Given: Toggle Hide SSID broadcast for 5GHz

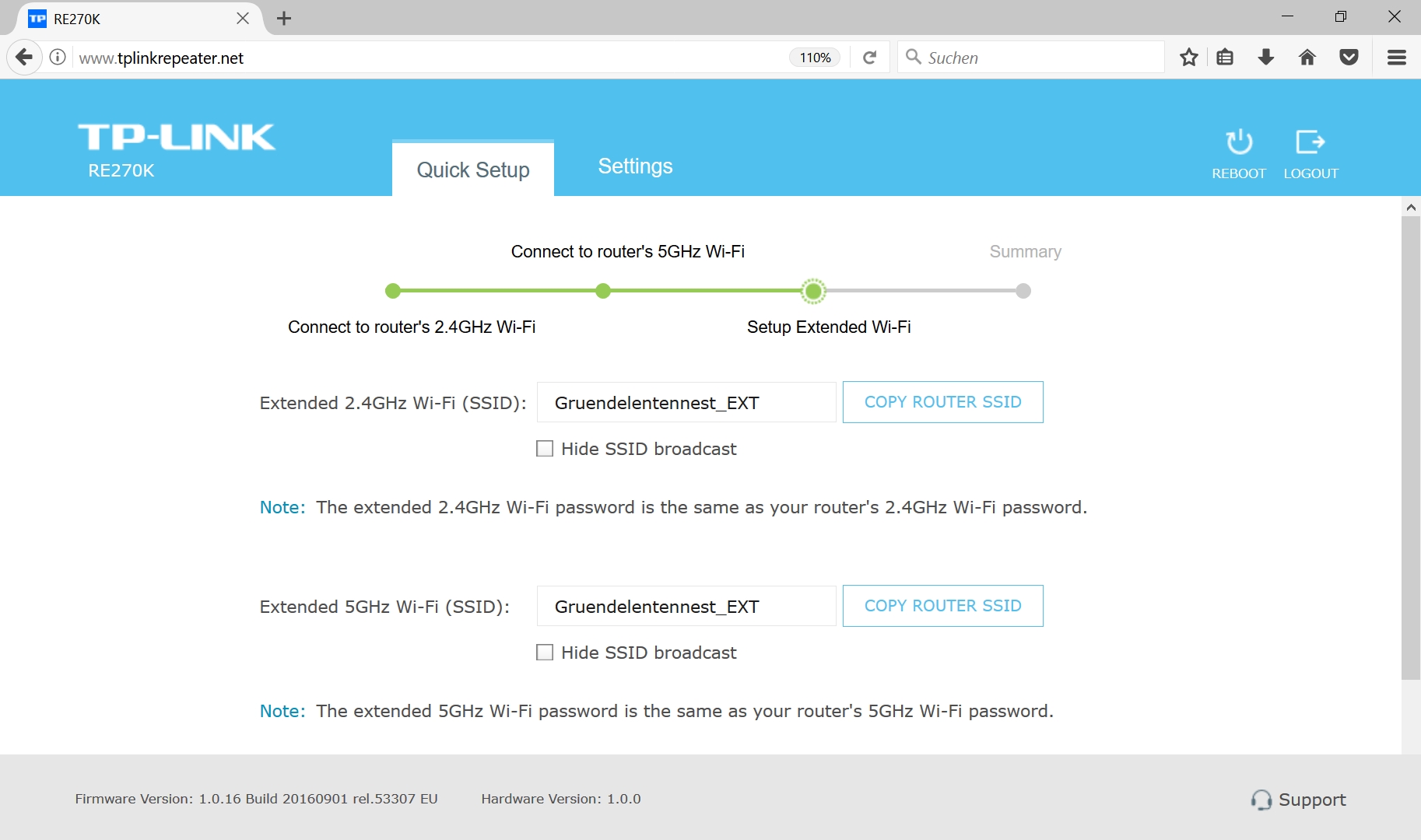Looking at the screenshot, I should pos(545,653).
